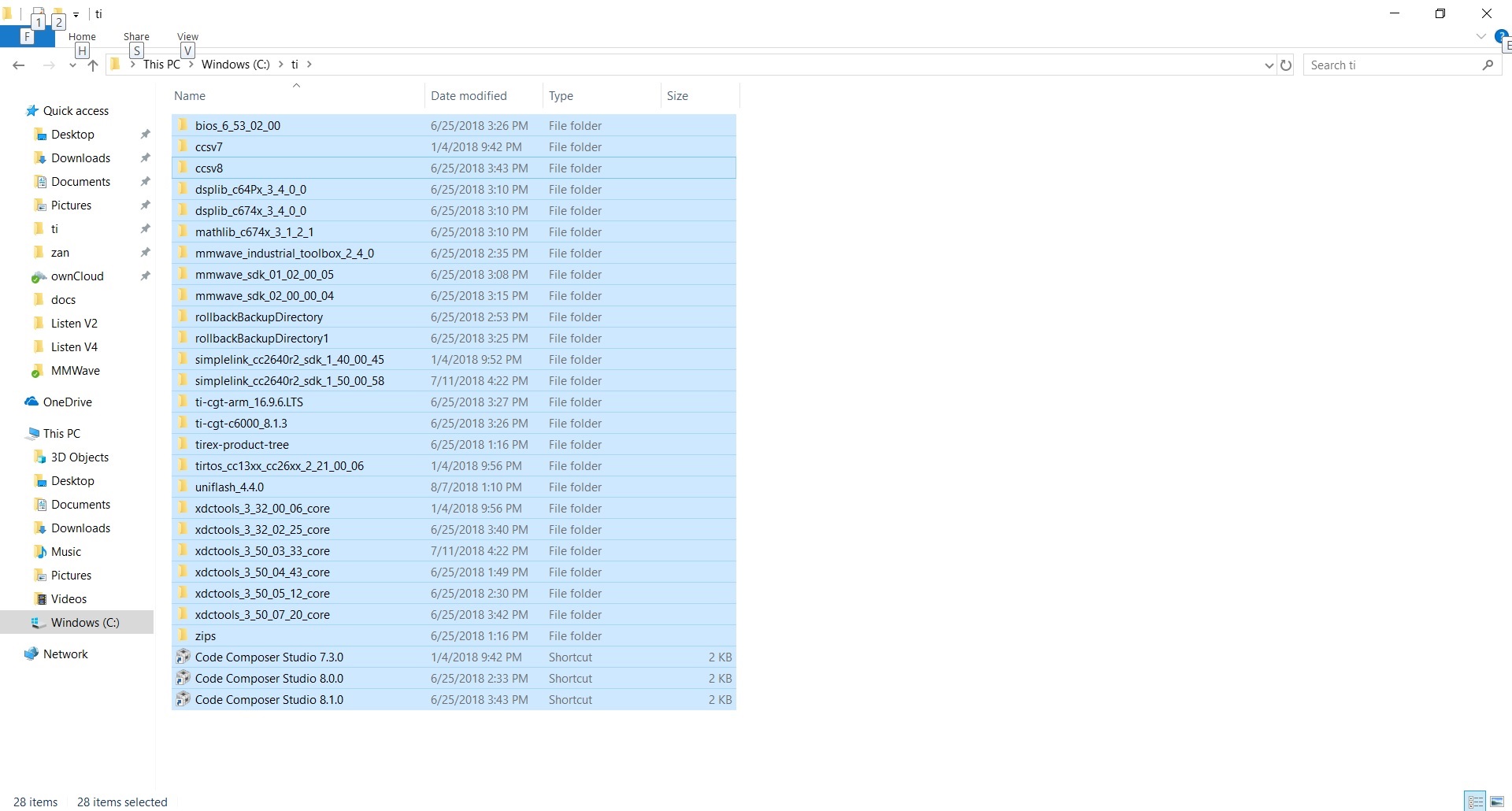Select mathlib_c674x_3_1_2_1 folder

454,231
